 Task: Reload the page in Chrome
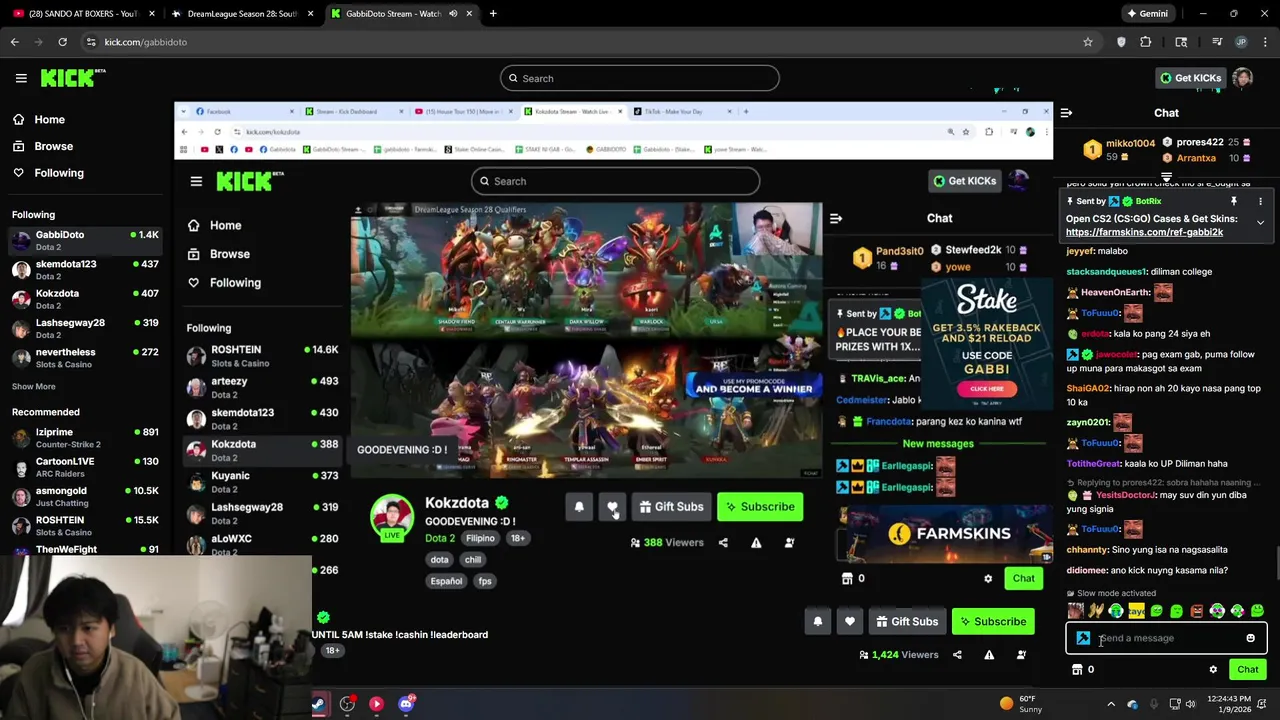(62, 42)
